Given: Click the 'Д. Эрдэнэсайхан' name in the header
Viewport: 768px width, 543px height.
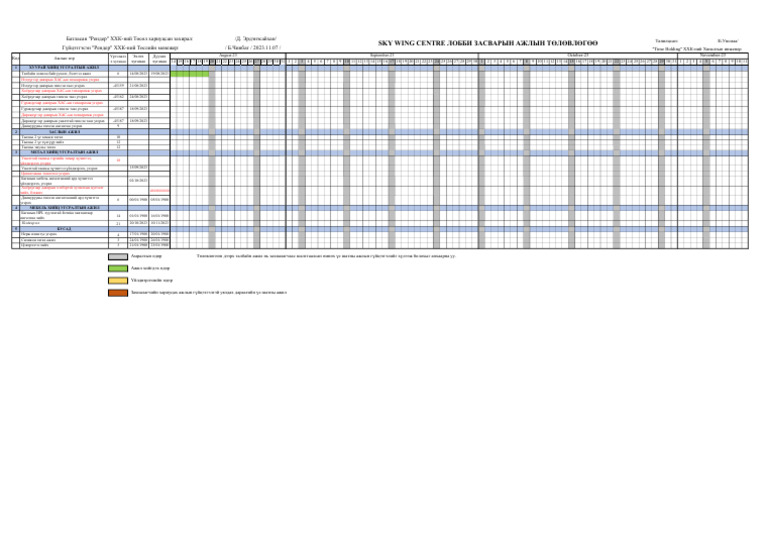Looking at the screenshot, I should [x=256, y=39].
